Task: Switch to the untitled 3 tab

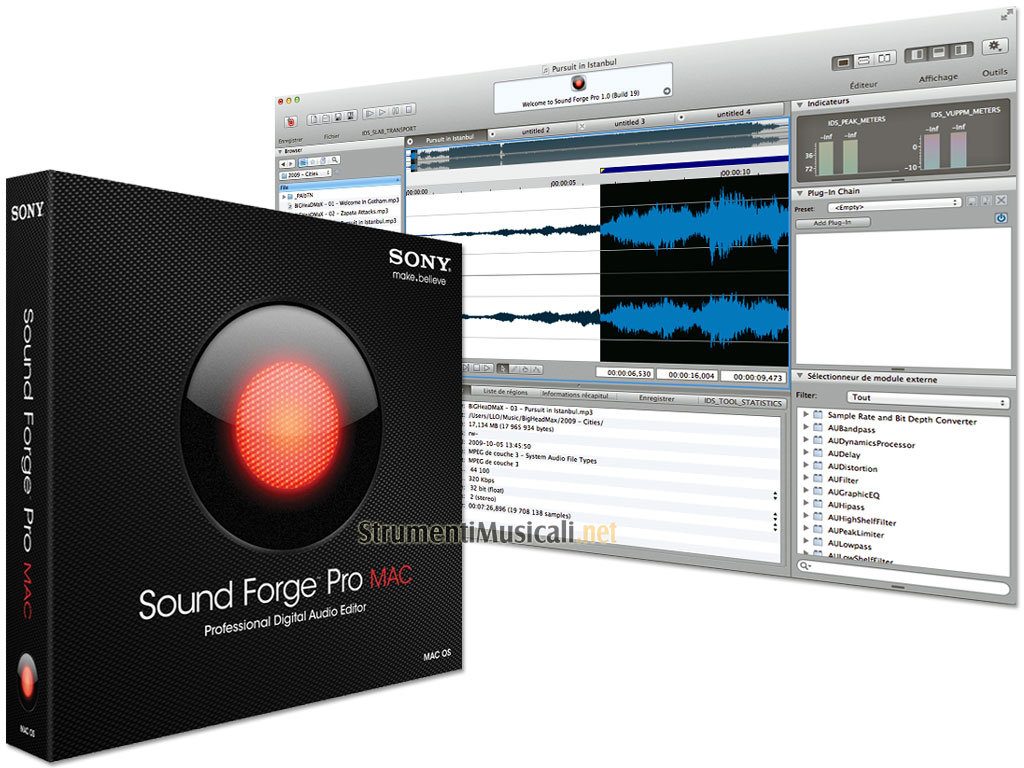Action: (629, 124)
